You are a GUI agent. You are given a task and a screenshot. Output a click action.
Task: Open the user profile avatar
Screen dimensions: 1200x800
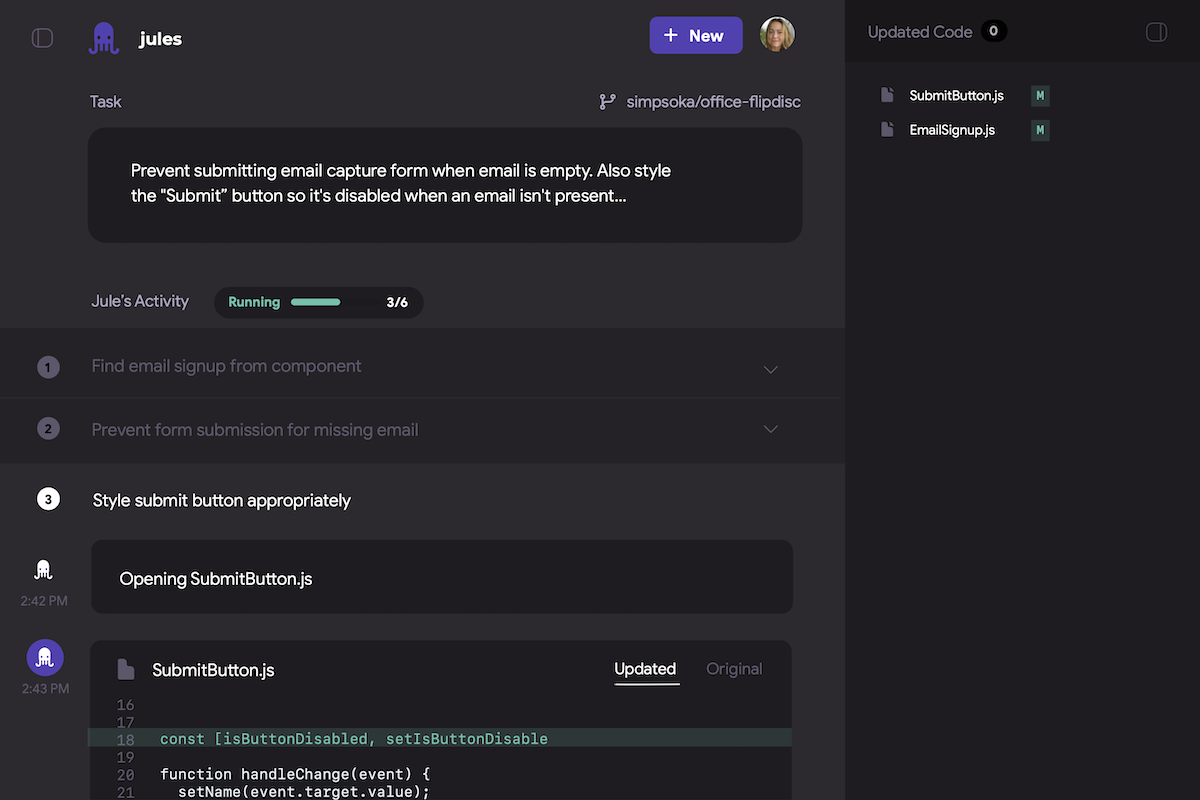pyautogui.click(x=777, y=35)
